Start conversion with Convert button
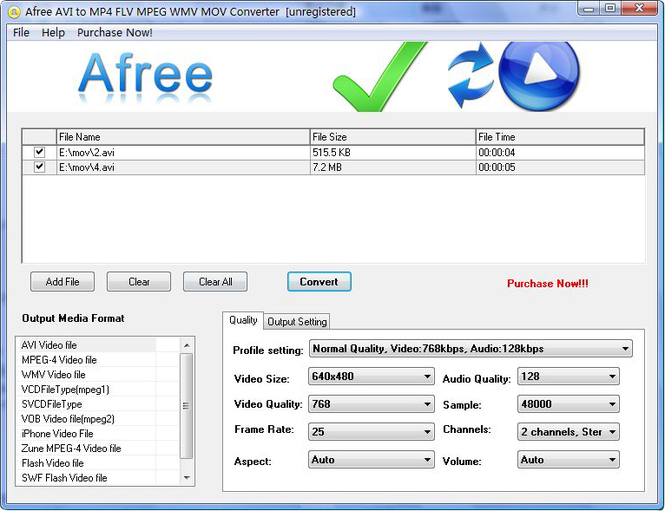665x511 pixels. [319, 282]
